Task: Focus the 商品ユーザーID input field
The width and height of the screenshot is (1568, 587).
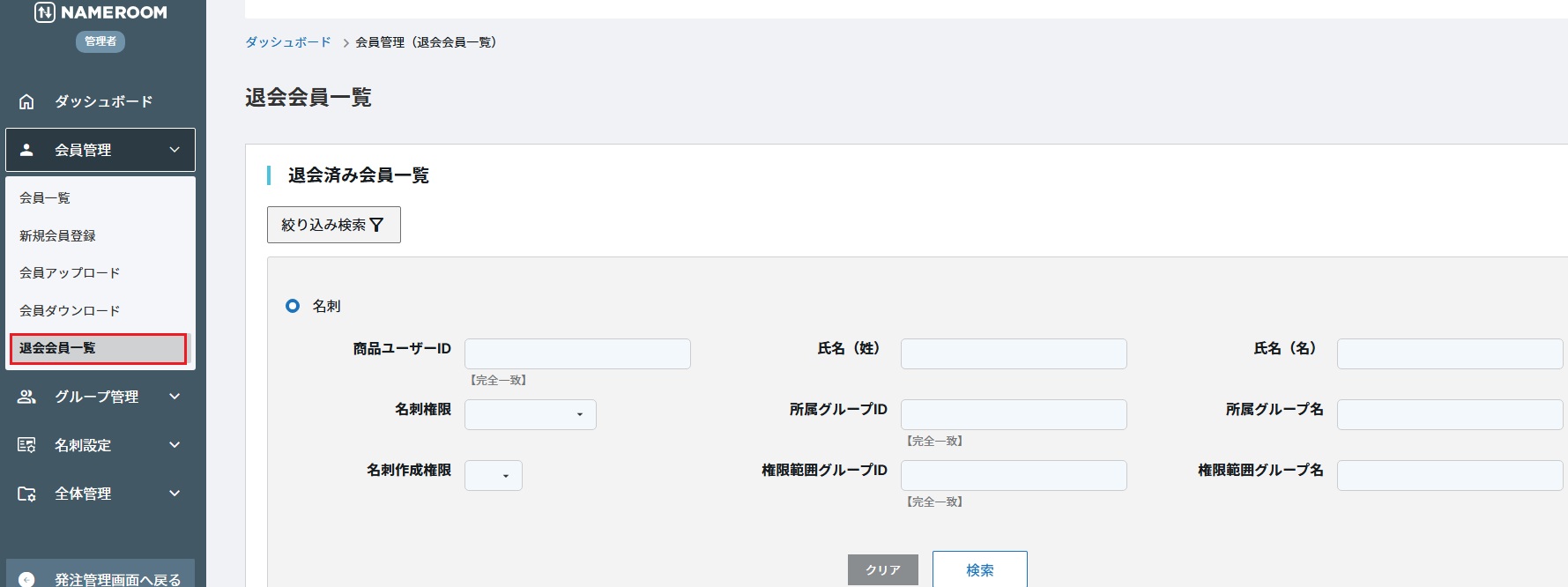Action: coord(577,353)
